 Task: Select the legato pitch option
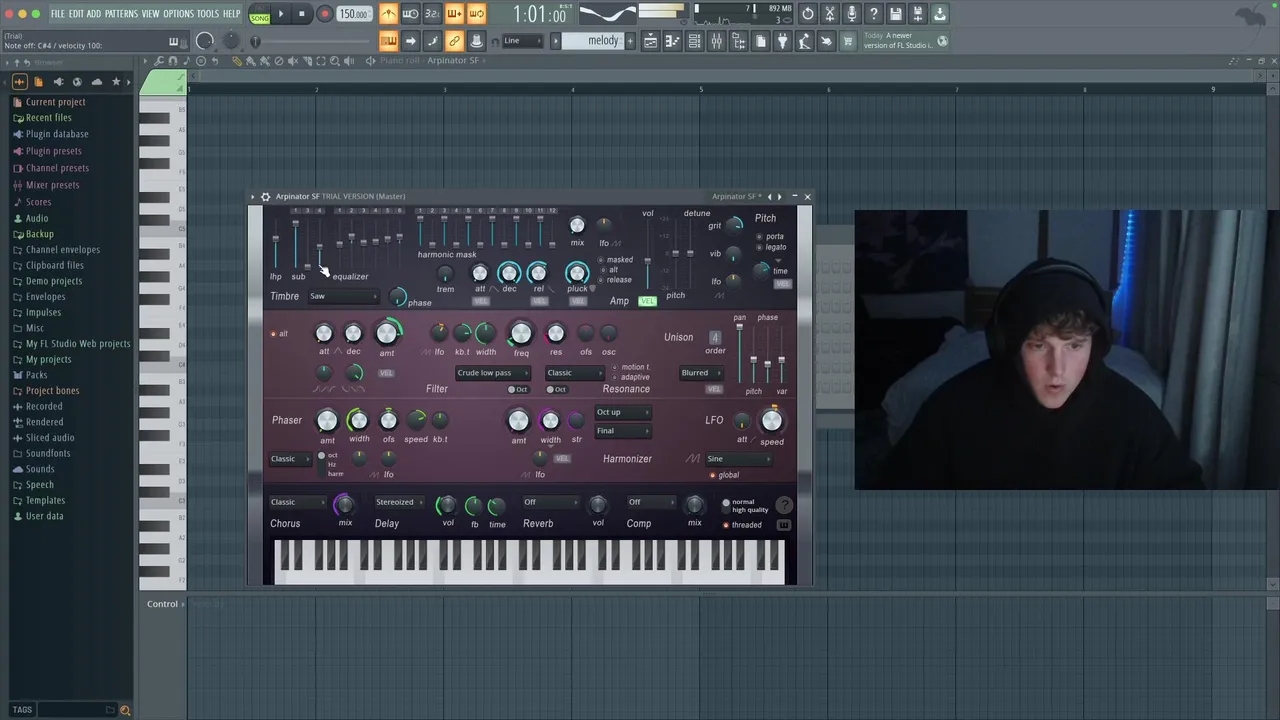click(771, 247)
